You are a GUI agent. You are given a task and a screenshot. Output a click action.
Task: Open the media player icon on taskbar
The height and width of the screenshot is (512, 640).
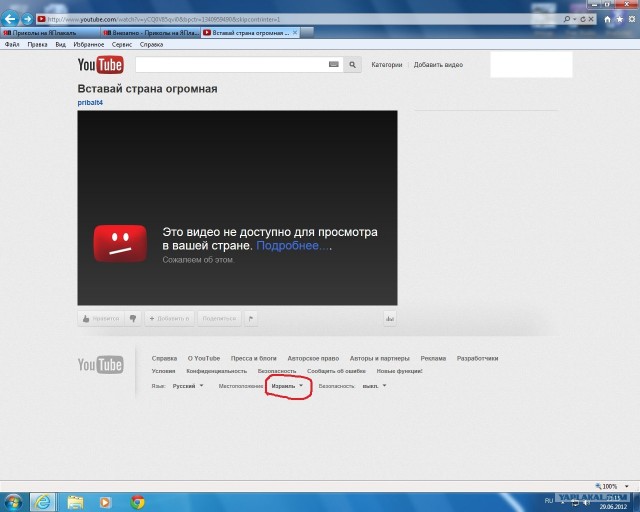click(105, 502)
